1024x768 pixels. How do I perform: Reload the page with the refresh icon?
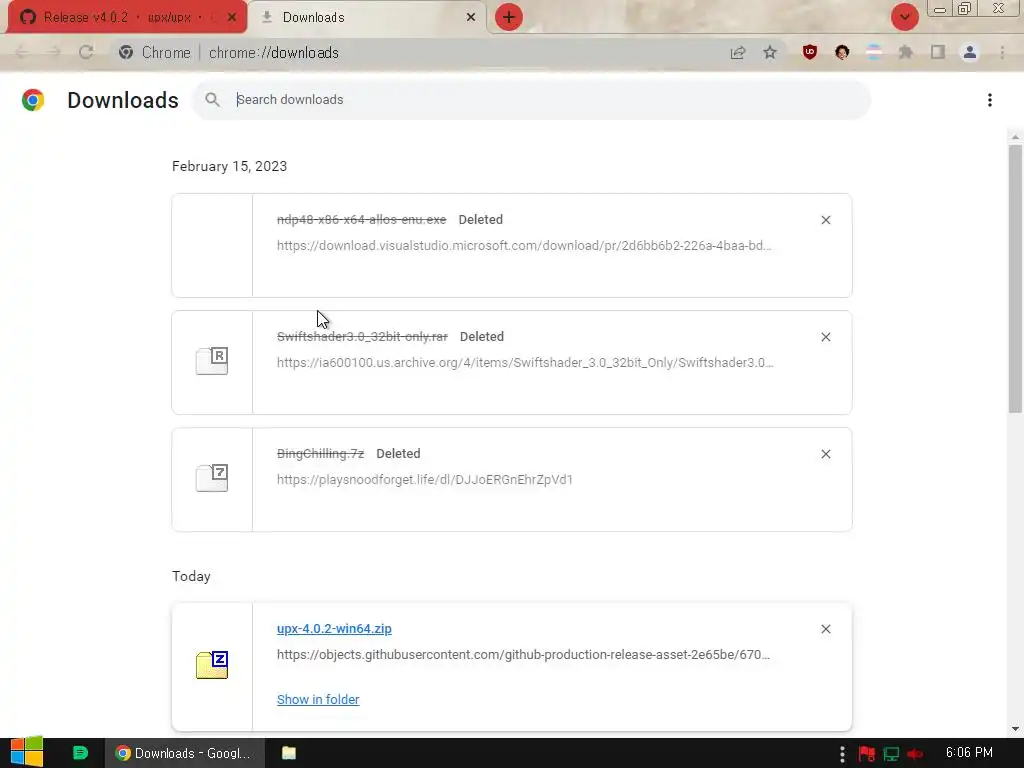(86, 52)
